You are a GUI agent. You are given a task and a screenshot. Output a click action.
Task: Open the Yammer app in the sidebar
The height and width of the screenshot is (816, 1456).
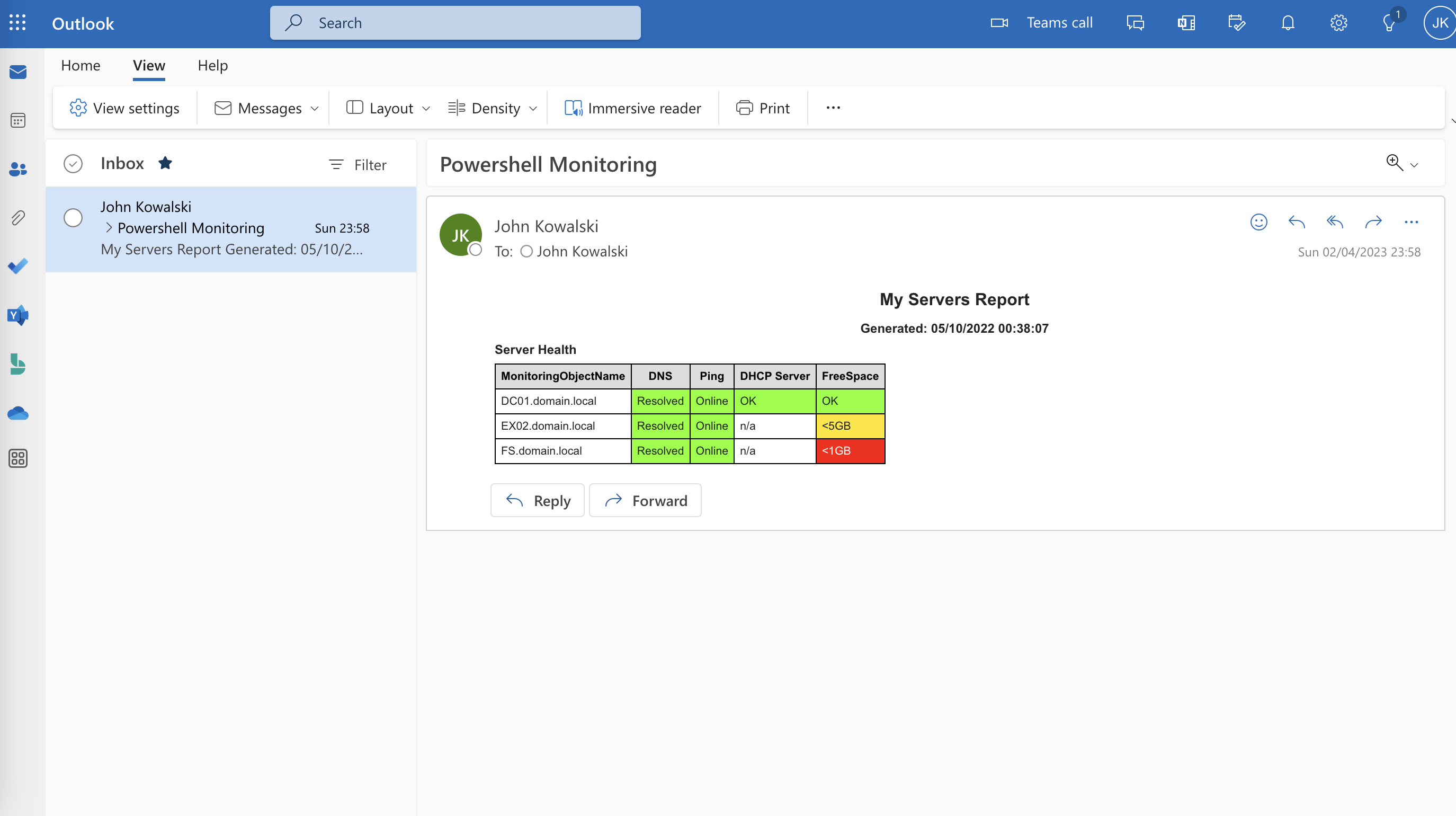pos(18,315)
